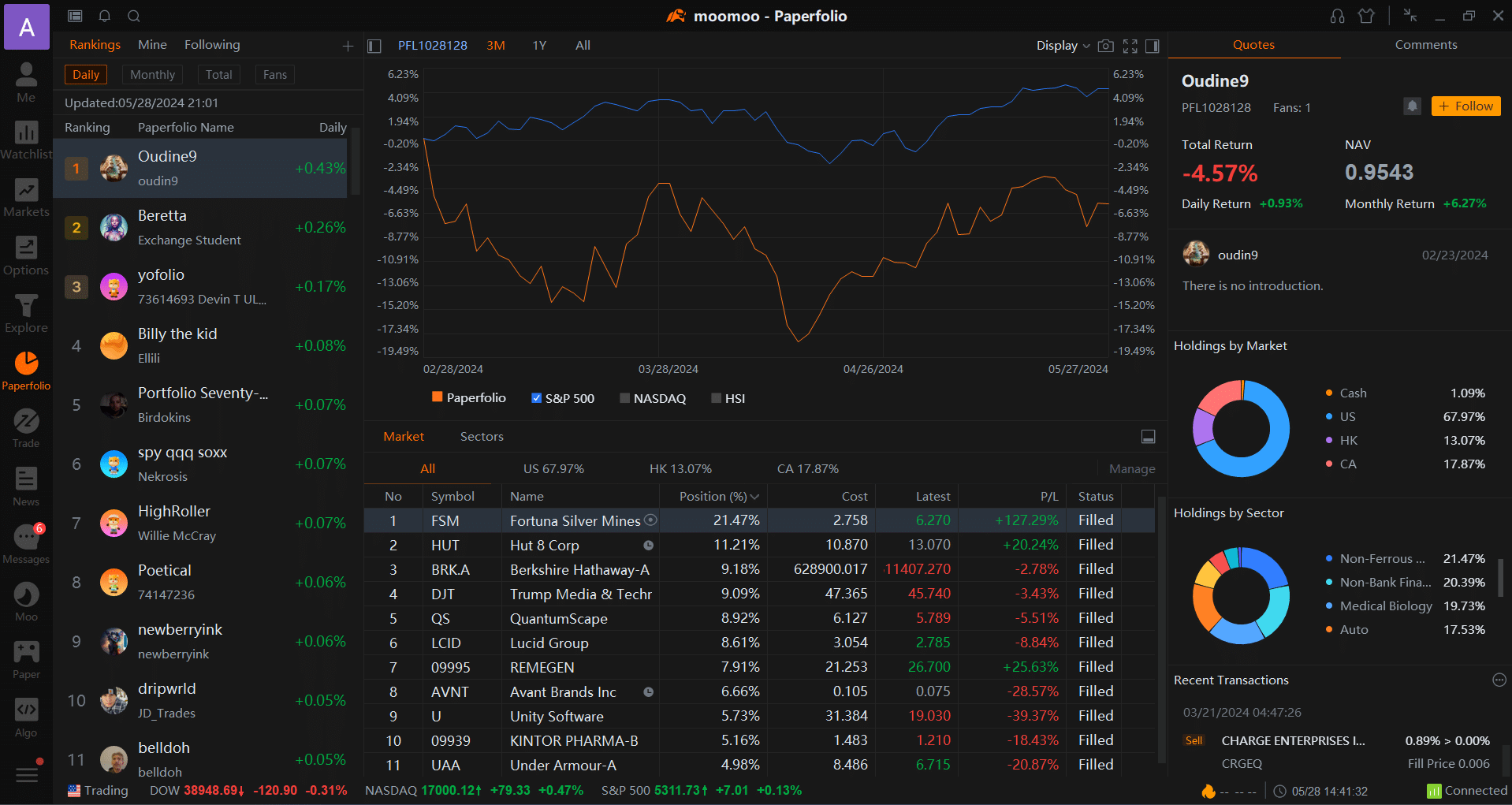The height and width of the screenshot is (805, 1512).
Task: Filter holdings by HK 13.07%
Action: tap(680, 469)
